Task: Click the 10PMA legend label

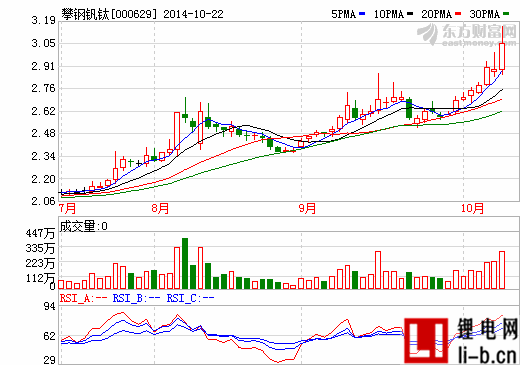Action: coord(389,14)
